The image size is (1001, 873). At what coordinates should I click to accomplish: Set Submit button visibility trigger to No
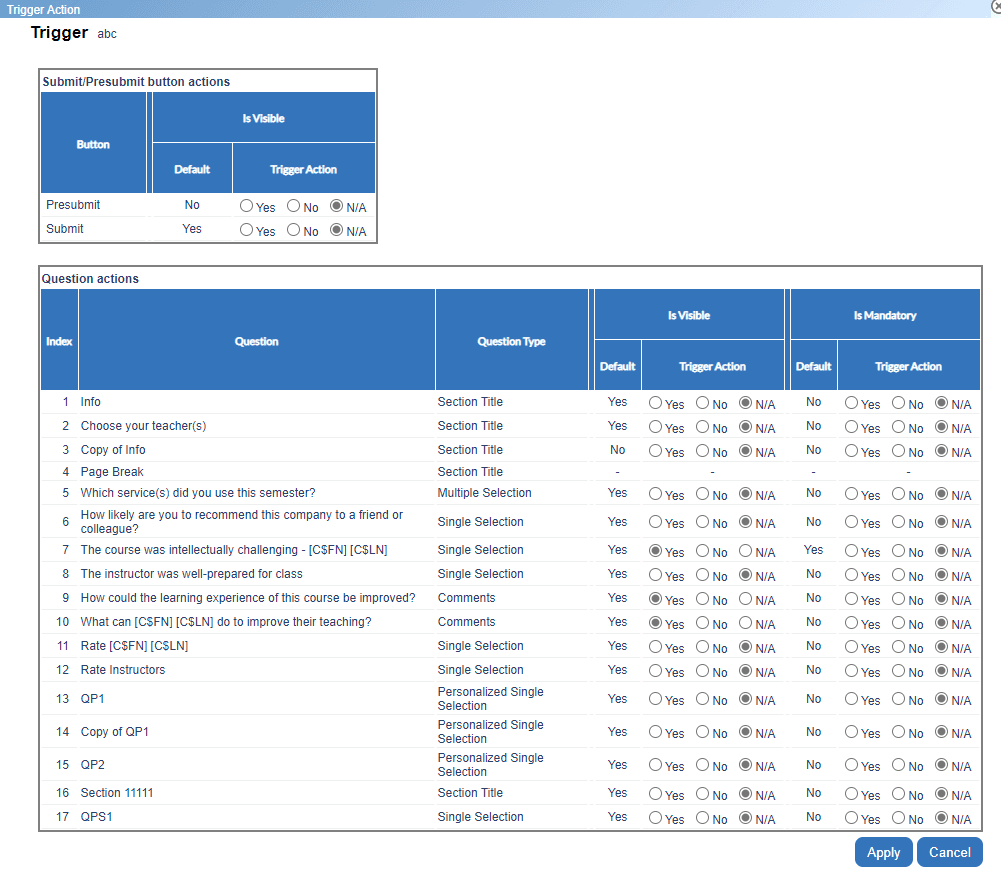pyautogui.click(x=294, y=230)
